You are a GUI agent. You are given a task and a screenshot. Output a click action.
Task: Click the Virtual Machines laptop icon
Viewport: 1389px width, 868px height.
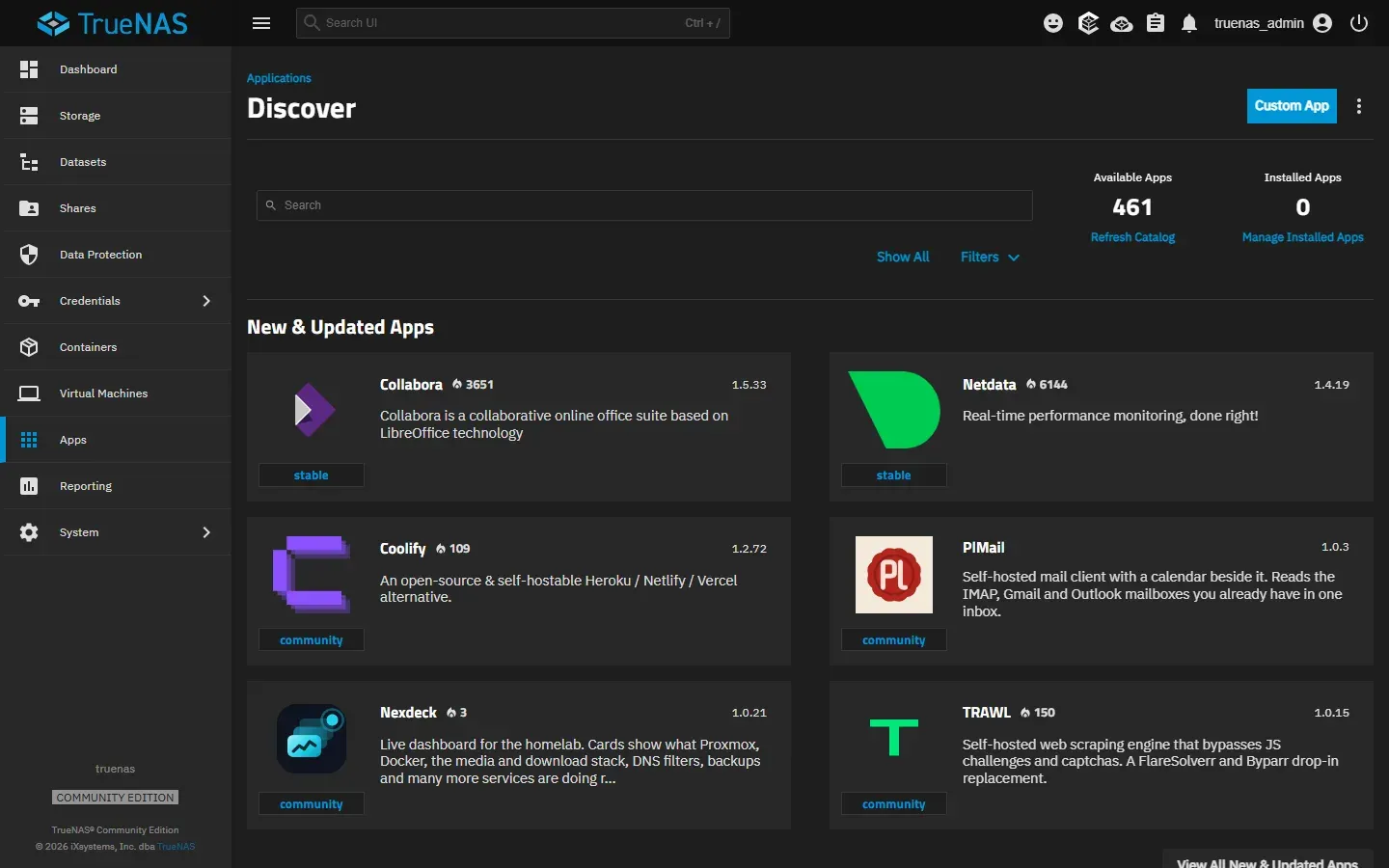[x=29, y=393]
